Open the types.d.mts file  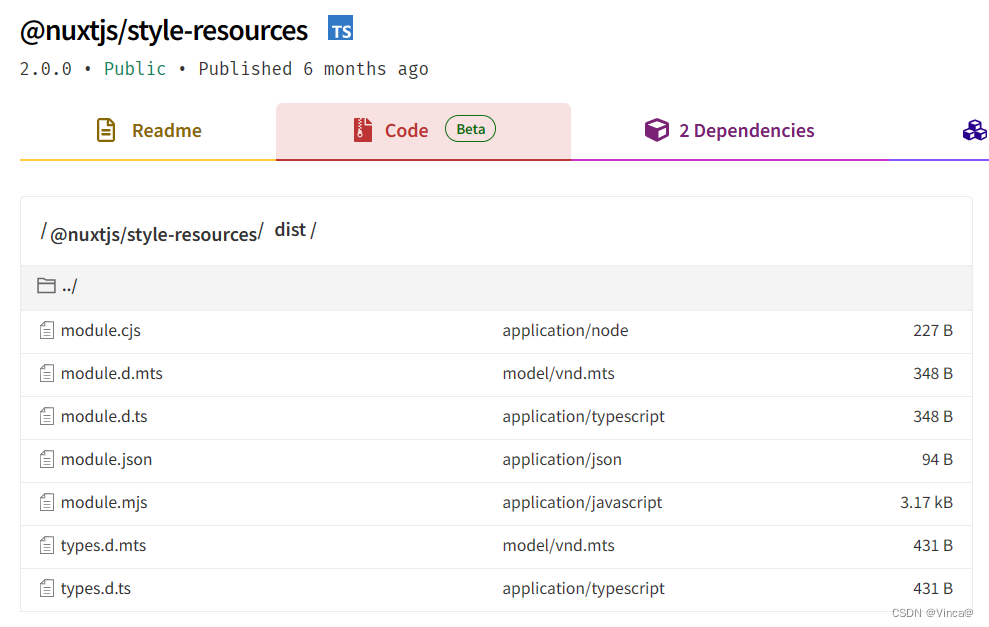point(104,545)
